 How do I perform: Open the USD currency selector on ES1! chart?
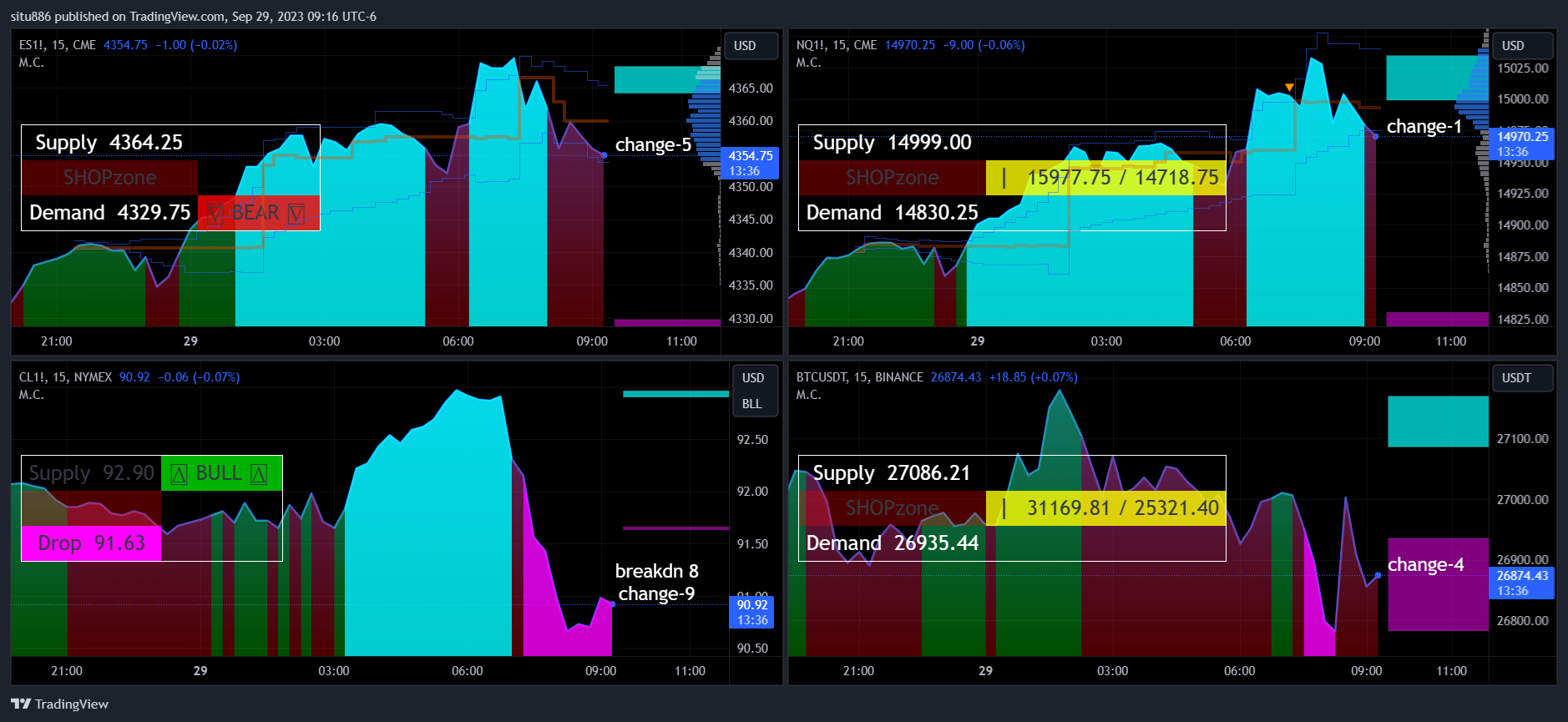(751, 46)
